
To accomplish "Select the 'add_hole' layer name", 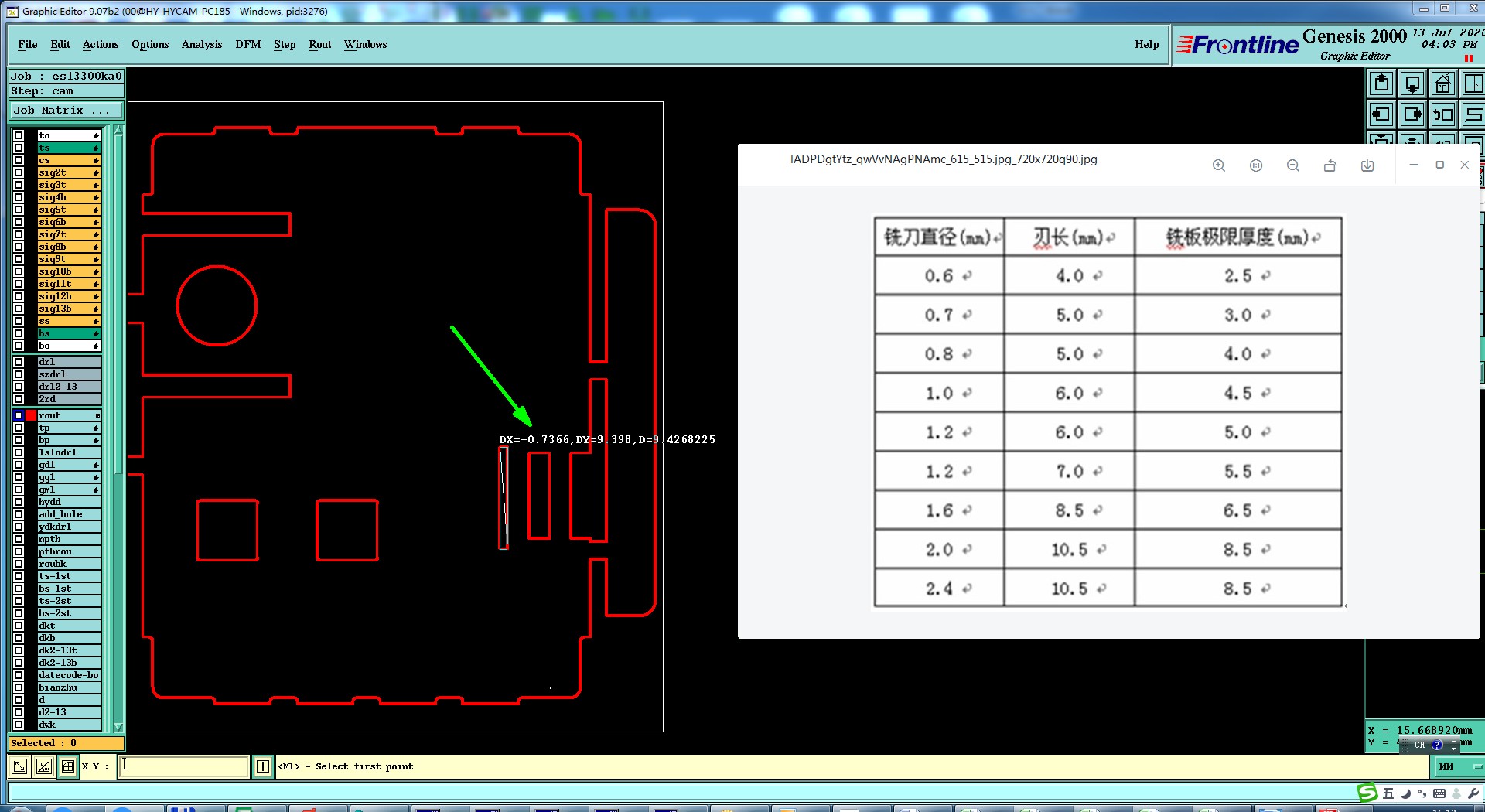I will click(x=70, y=514).
